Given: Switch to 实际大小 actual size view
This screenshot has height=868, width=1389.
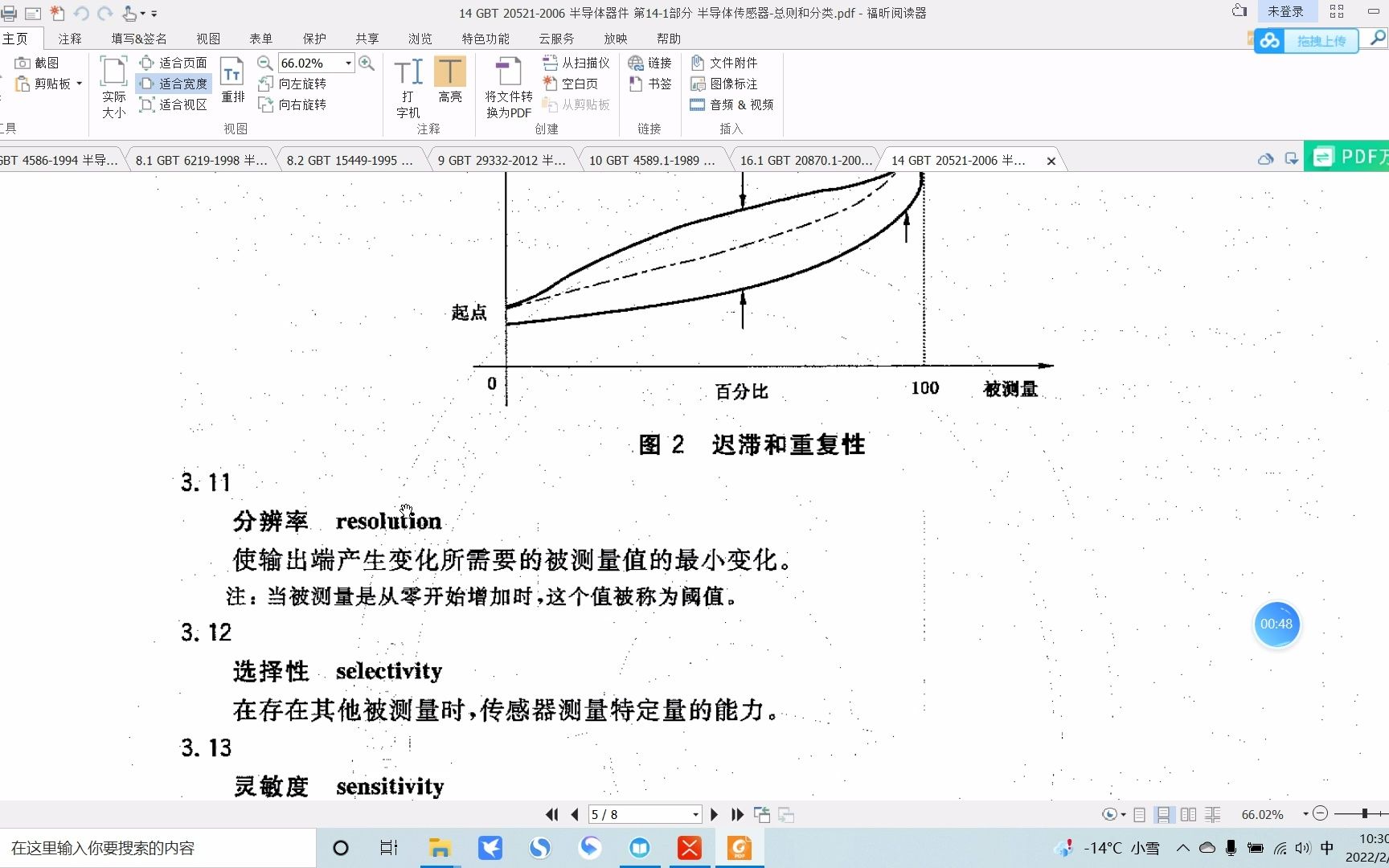Looking at the screenshot, I should 113,84.
